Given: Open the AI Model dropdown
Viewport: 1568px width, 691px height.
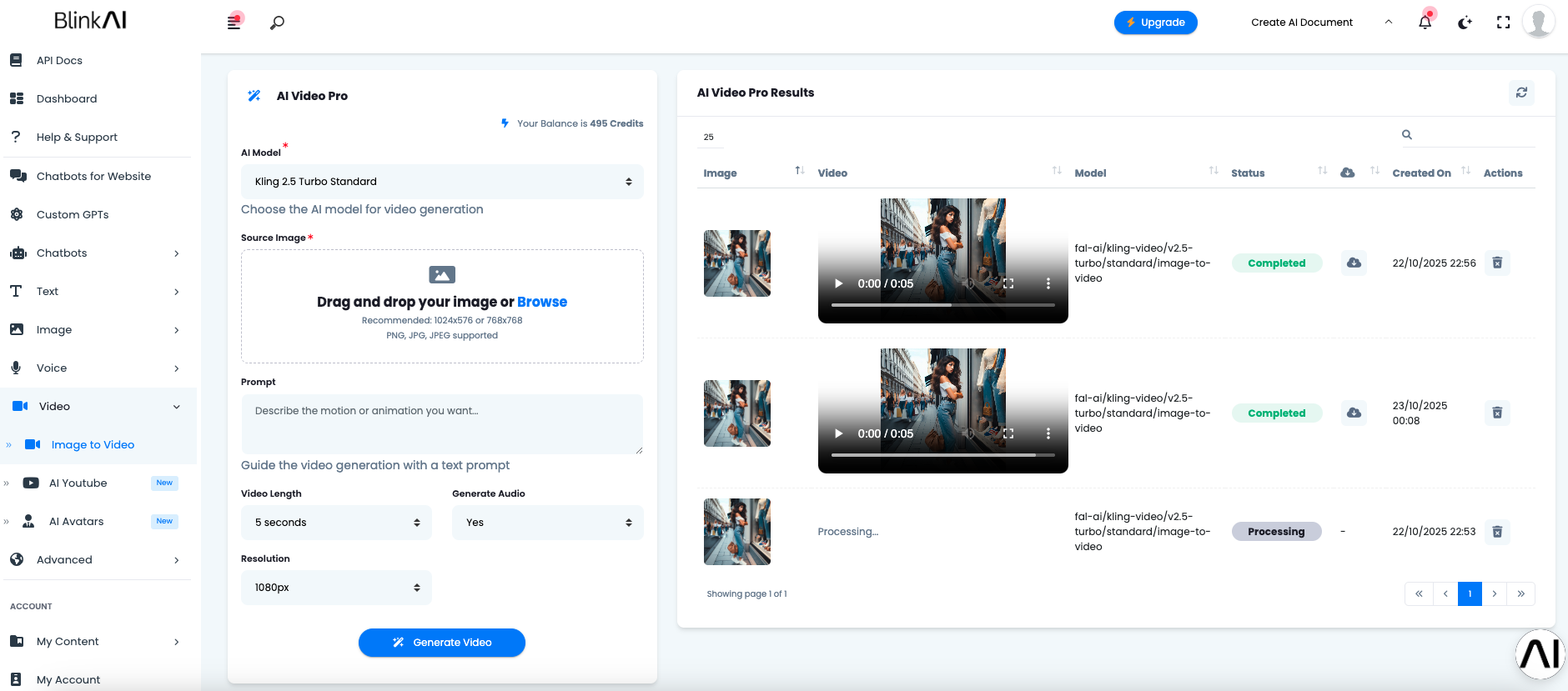Looking at the screenshot, I should coord(442,182).
